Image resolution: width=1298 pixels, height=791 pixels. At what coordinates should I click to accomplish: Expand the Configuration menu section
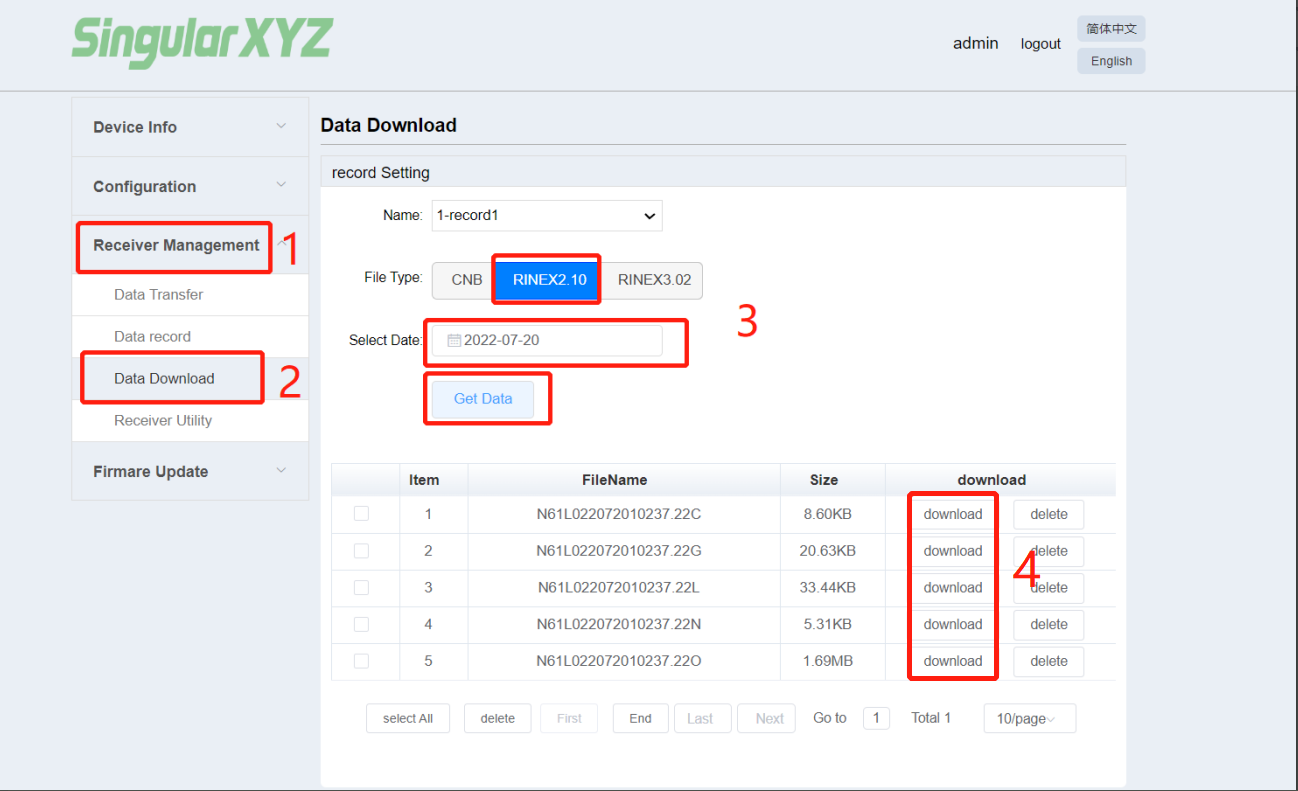pyautogui.click(x=189, y=186)
